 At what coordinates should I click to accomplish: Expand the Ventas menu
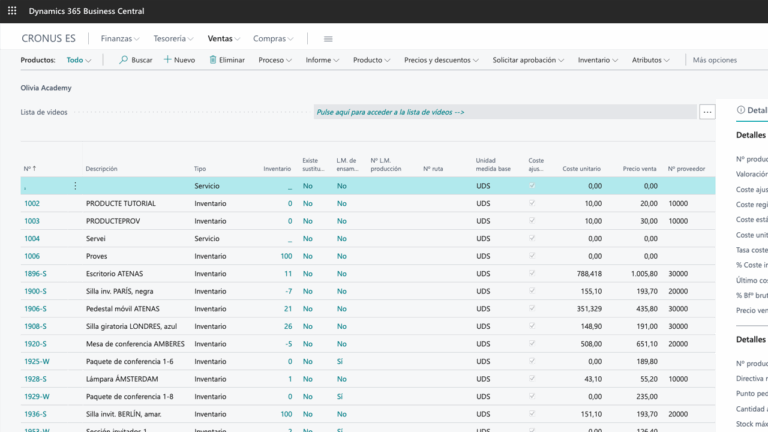coord(223,38)
